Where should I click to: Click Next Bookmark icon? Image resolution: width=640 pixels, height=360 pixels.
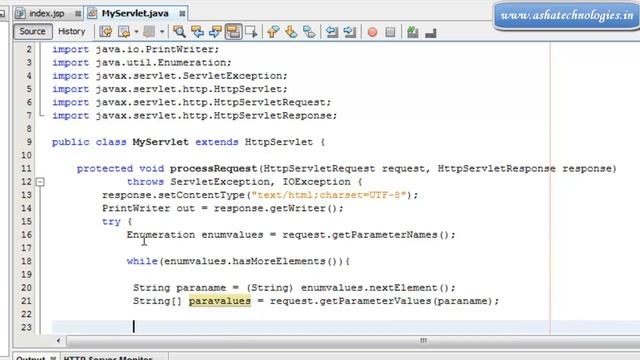291,32
